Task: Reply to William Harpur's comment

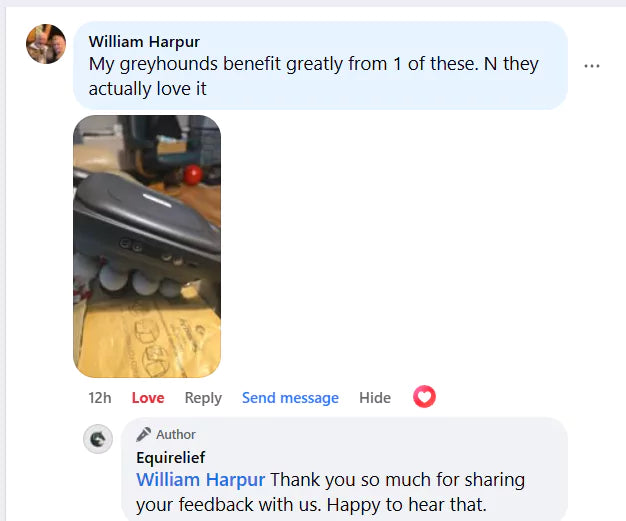Action: (203, 398)
